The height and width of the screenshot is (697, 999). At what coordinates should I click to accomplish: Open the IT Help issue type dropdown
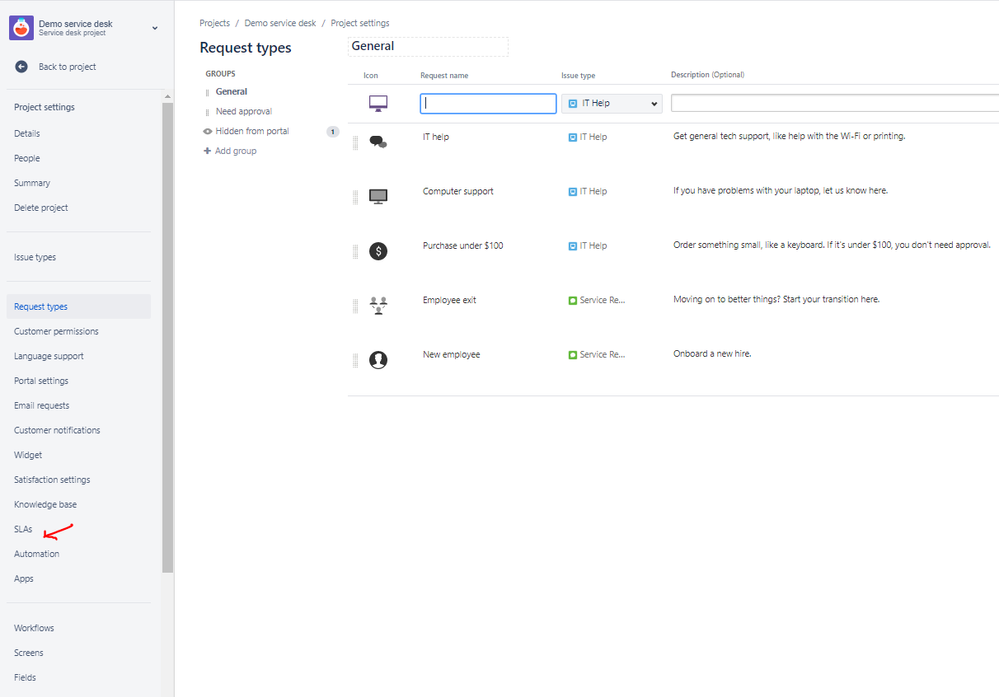tap(612, 104)
